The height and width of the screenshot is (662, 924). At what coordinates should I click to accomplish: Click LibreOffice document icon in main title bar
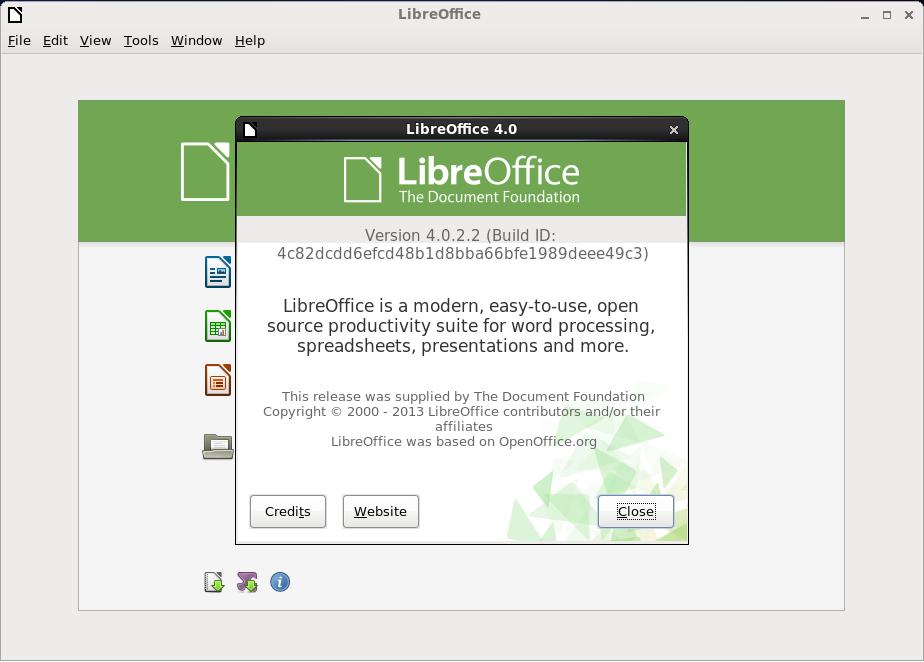[15, 15]
